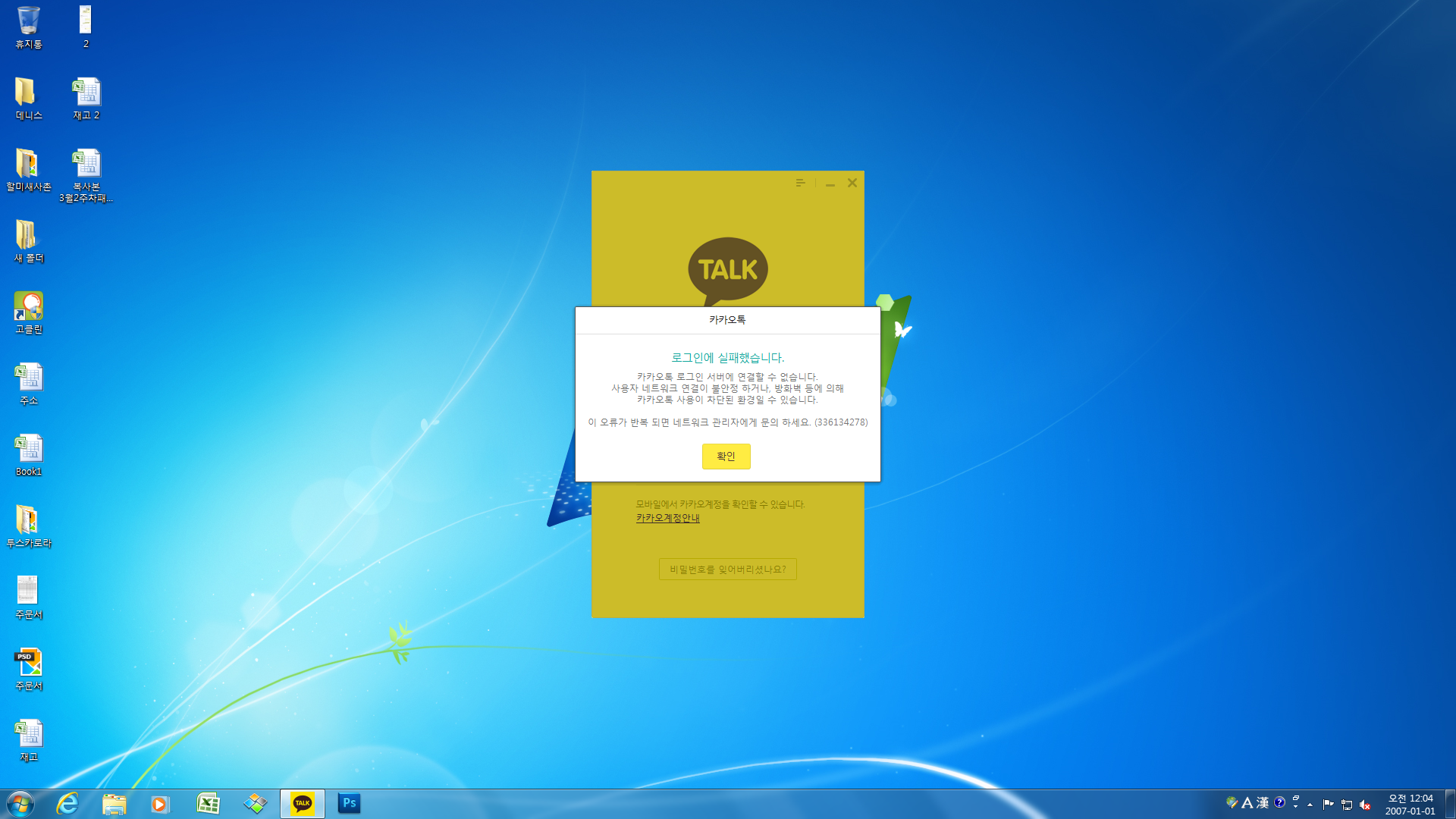Open Windows Media Player from taskbar
1456x819 pixels.
tap(160, 804)
